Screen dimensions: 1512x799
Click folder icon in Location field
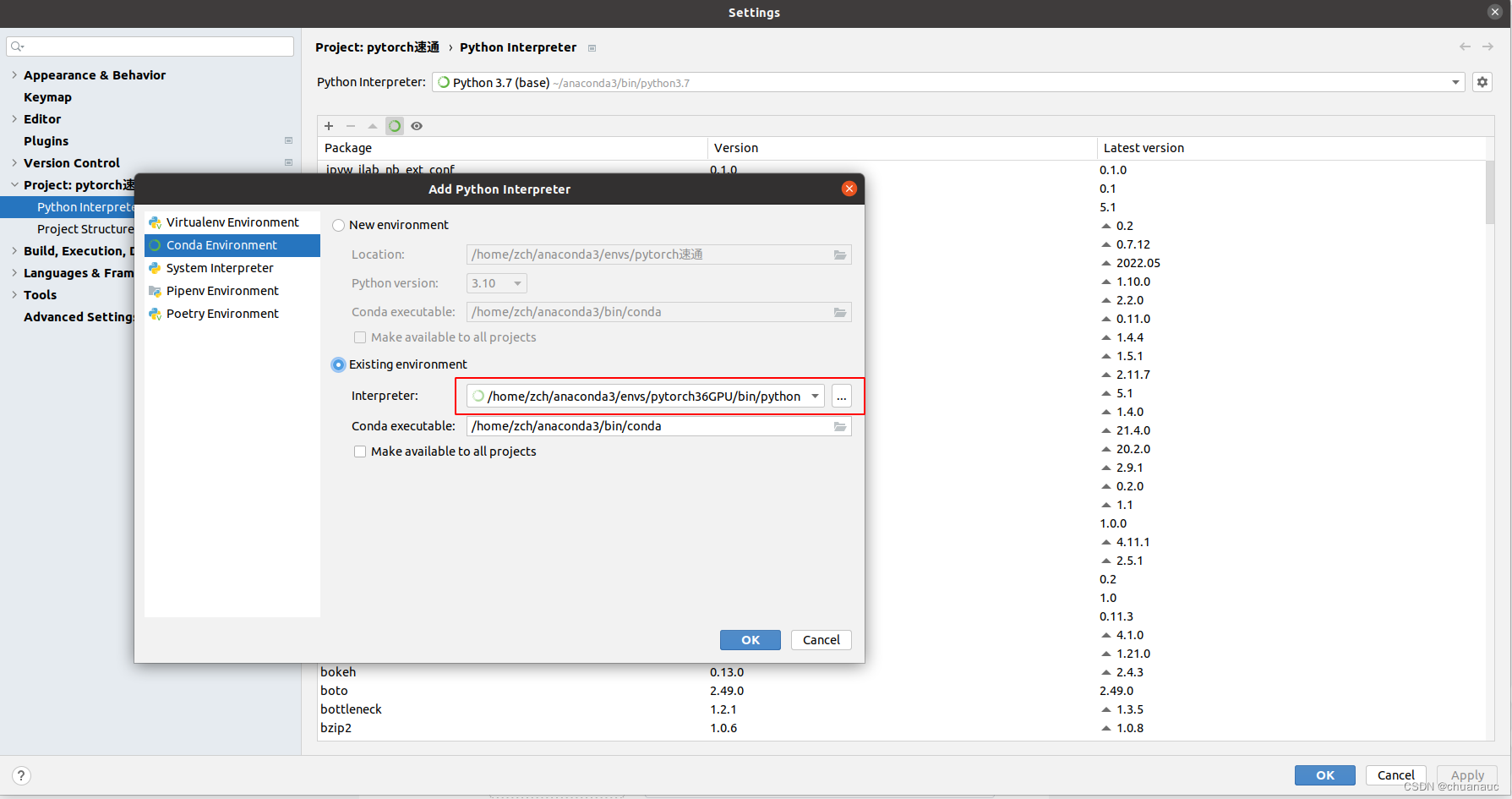click(x=840, y=254)
